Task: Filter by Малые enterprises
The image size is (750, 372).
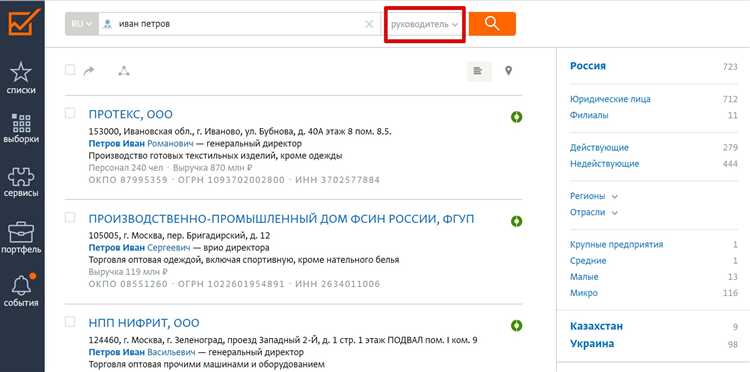Action: [x=584, y=277]
